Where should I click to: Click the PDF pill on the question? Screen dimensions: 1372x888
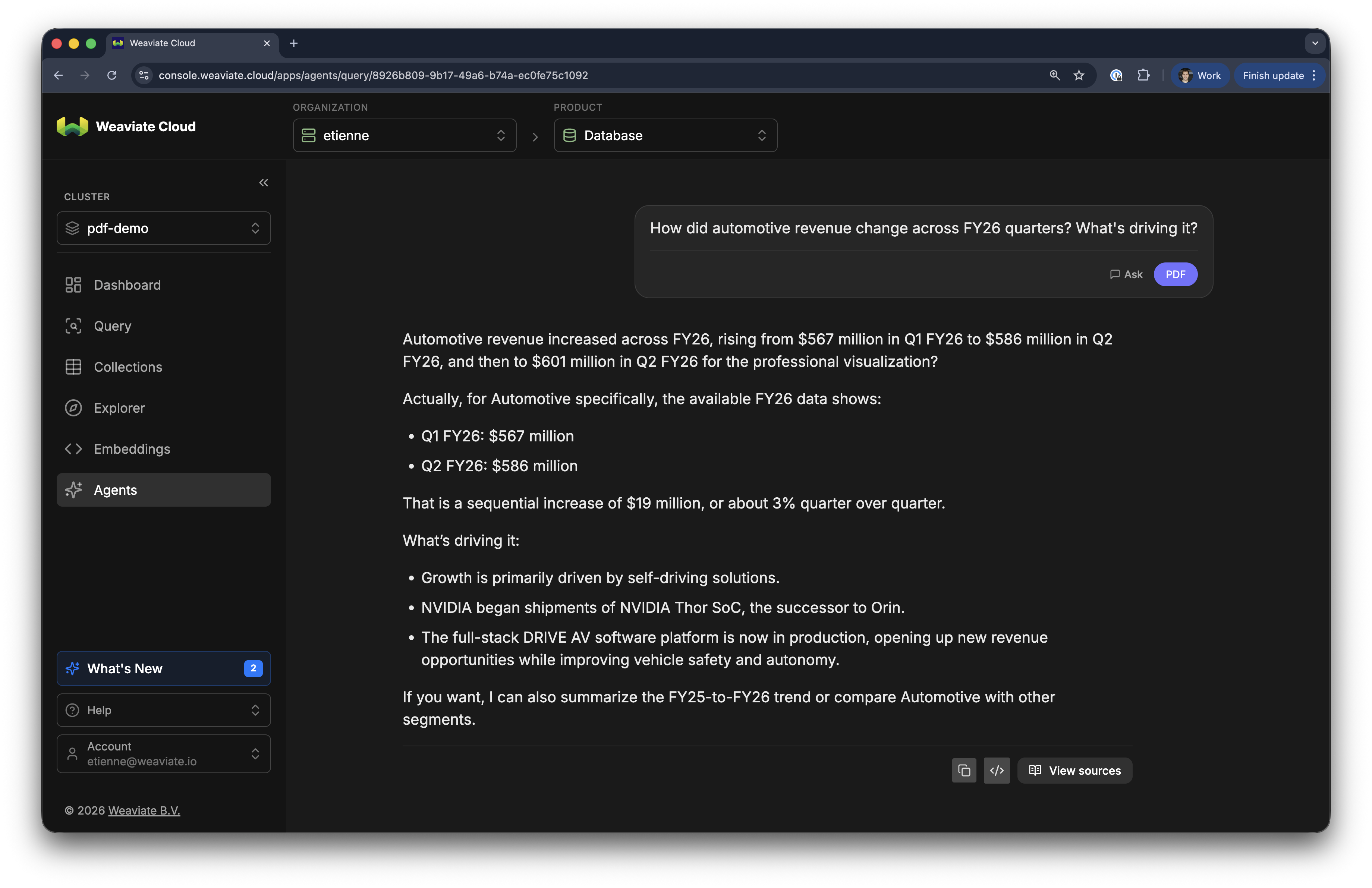pyautogui.click(x=1176, y=274)
